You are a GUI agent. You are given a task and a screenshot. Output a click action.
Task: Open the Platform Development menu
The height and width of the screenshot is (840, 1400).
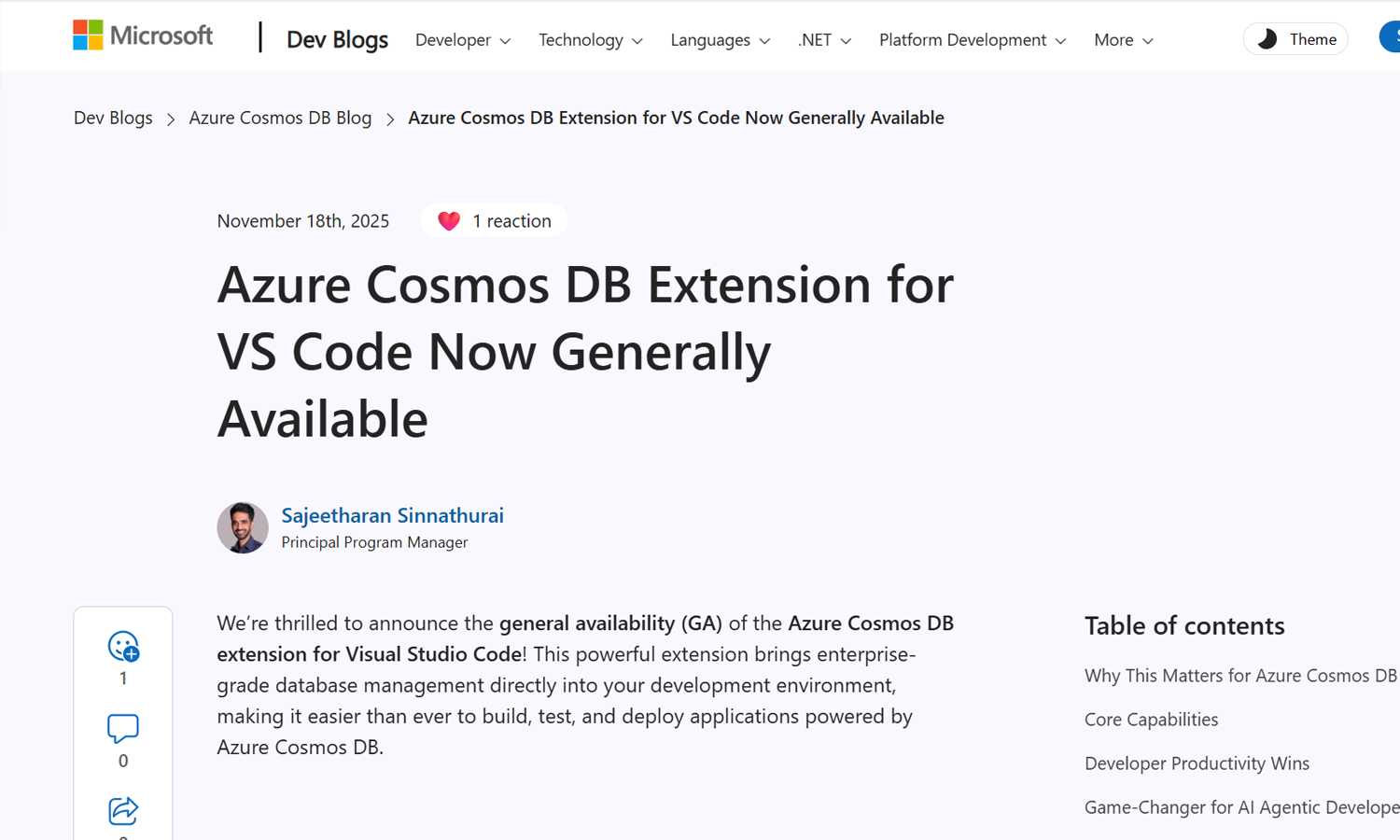point(973,40)
